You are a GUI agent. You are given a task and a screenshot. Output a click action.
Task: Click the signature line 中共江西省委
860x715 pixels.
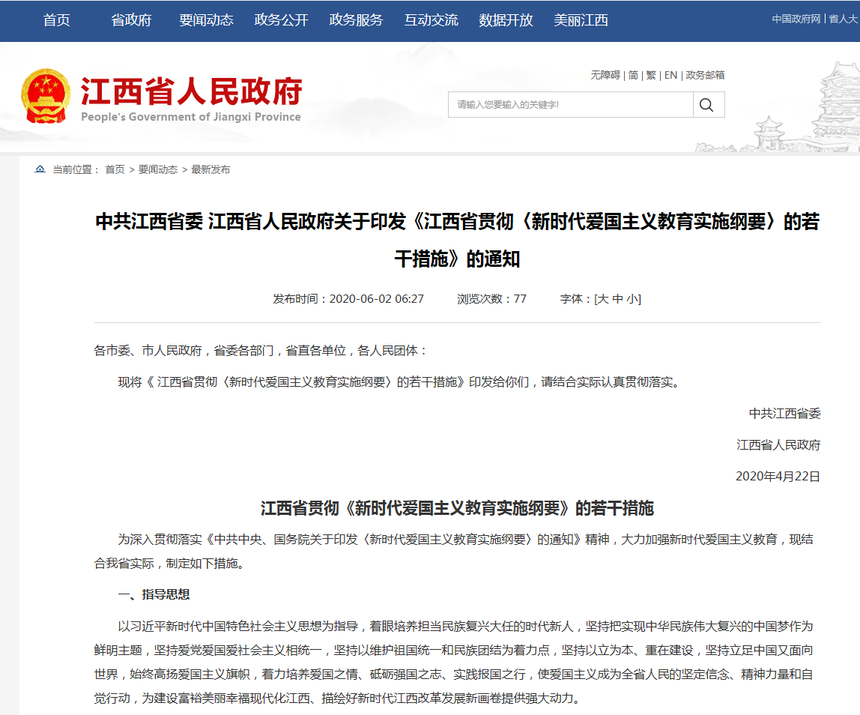[x=784, y=413]
